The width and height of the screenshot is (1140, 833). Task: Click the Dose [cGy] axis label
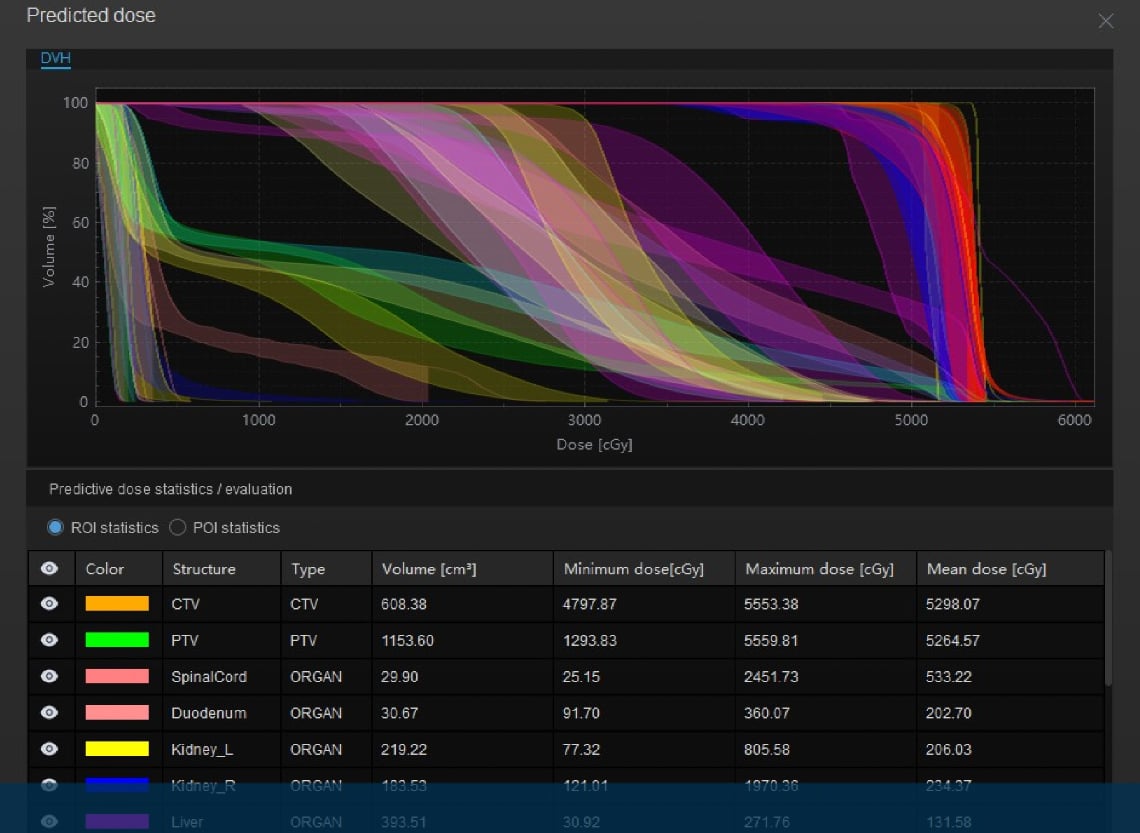click(594, 444)
